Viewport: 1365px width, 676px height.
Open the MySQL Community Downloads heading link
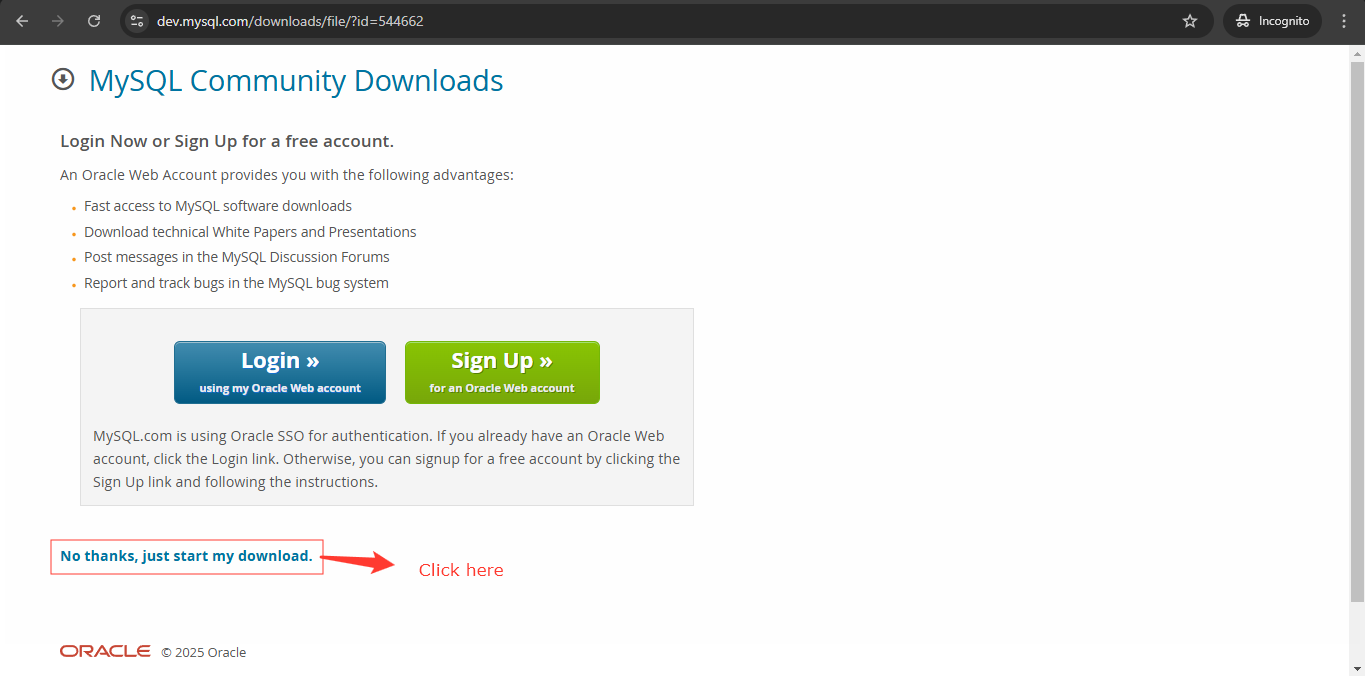pyautogui.click(x=296, y=80)
